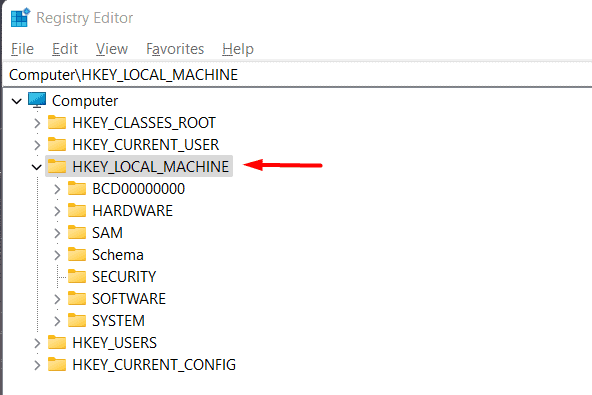Click the Schema folder icon
The width and height of the screenshot is (592, 395).
tap(77, 255)
